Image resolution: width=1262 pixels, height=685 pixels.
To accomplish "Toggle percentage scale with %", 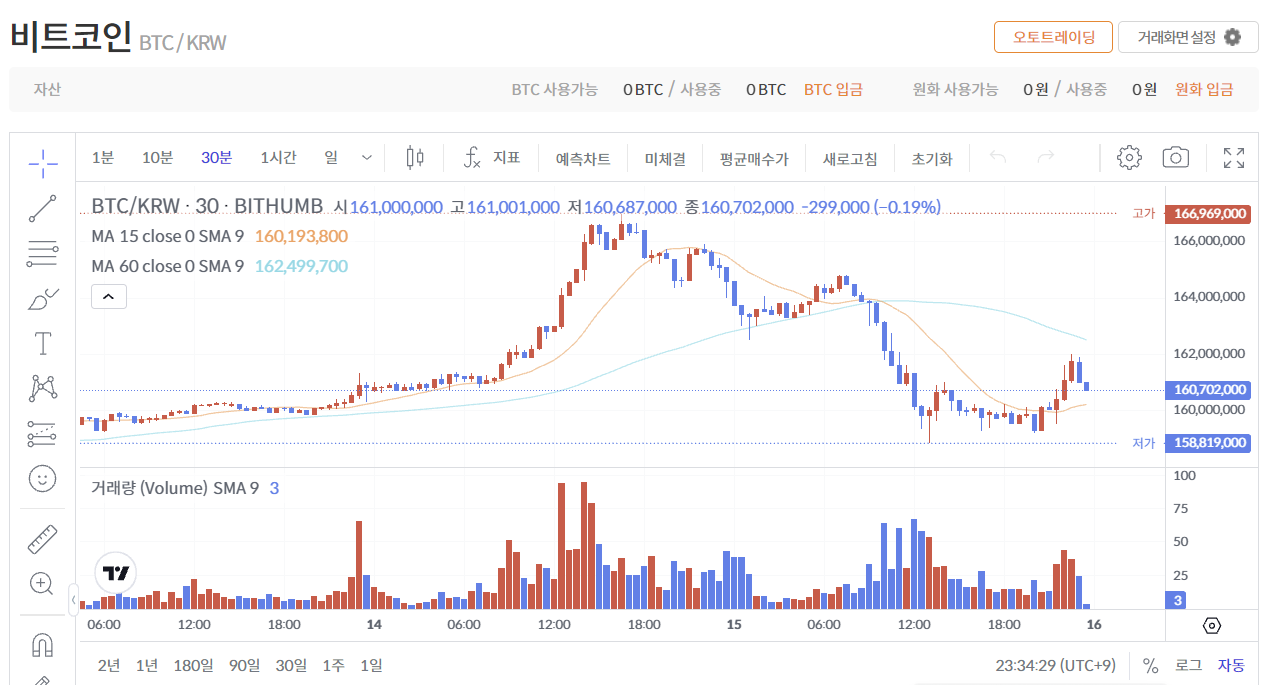I will coord(1150,664).
